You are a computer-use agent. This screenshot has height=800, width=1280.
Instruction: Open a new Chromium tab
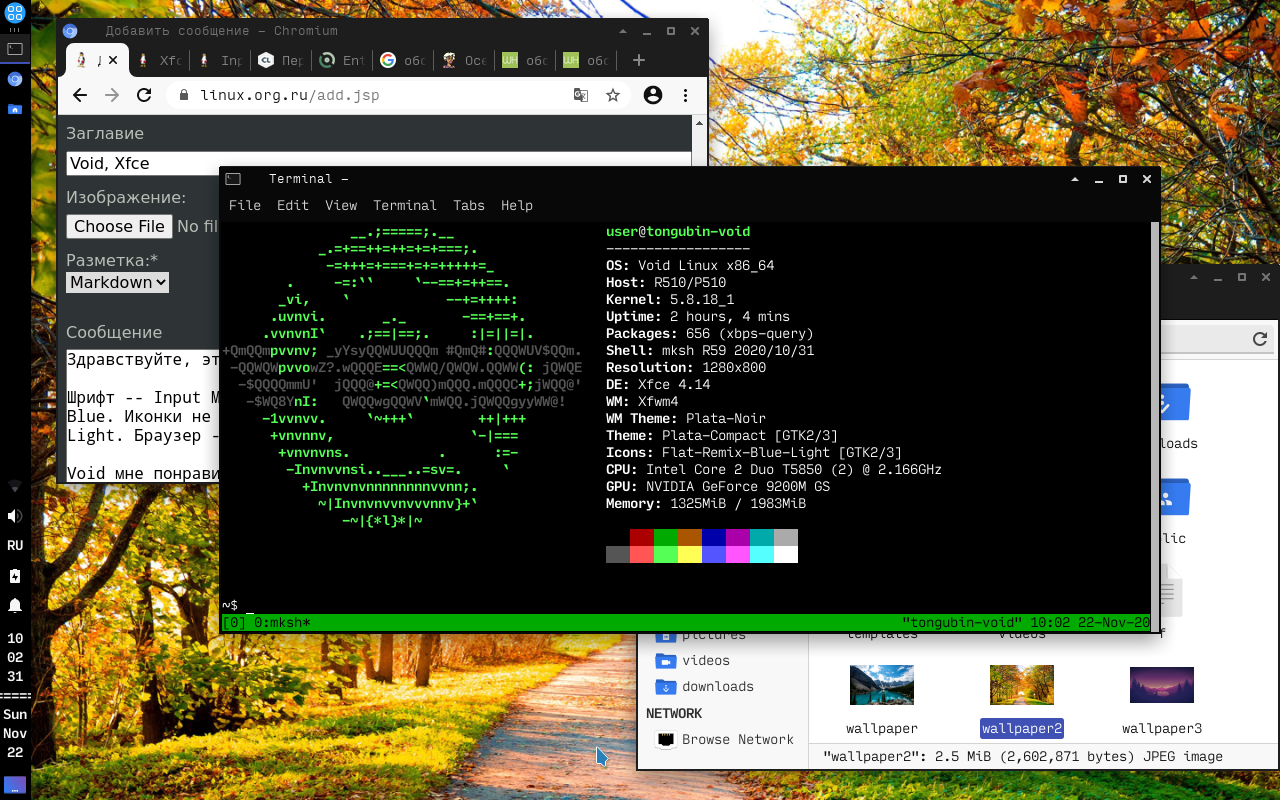tap(639, 60)
